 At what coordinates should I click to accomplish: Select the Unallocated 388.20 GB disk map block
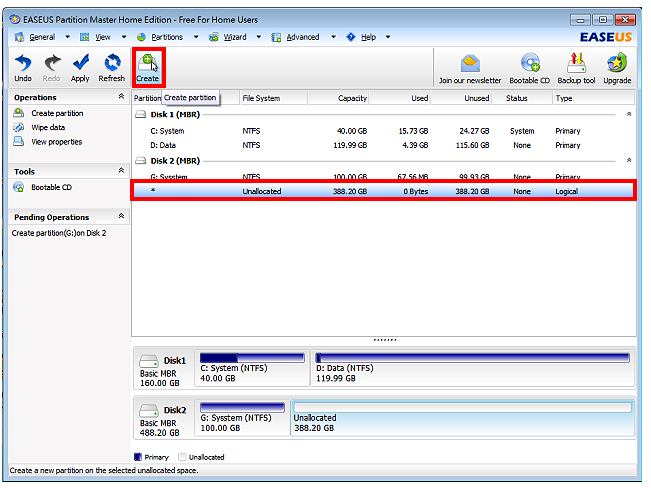coord(463,418)
